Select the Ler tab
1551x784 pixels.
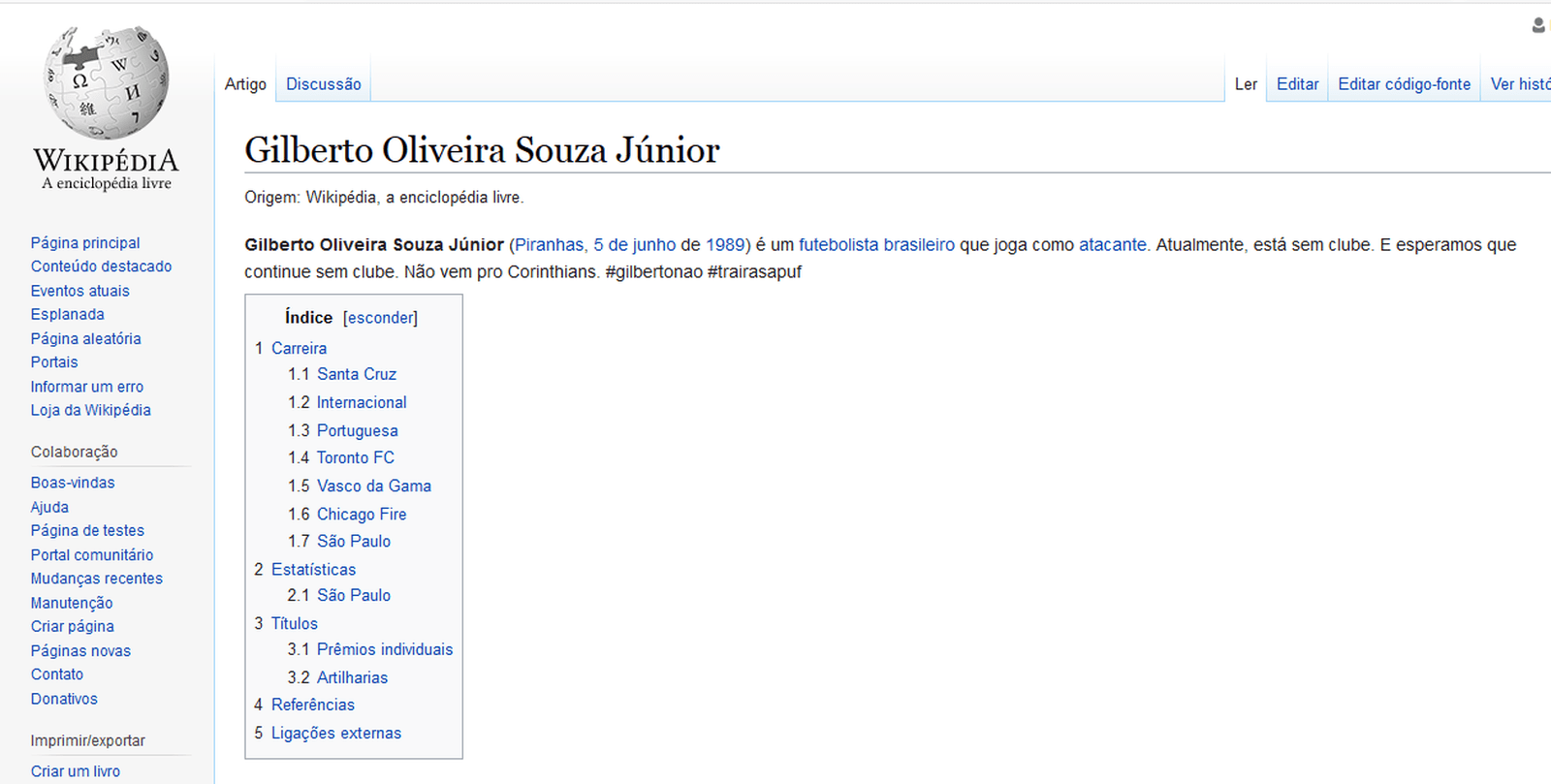click(x=1246, y=84)
